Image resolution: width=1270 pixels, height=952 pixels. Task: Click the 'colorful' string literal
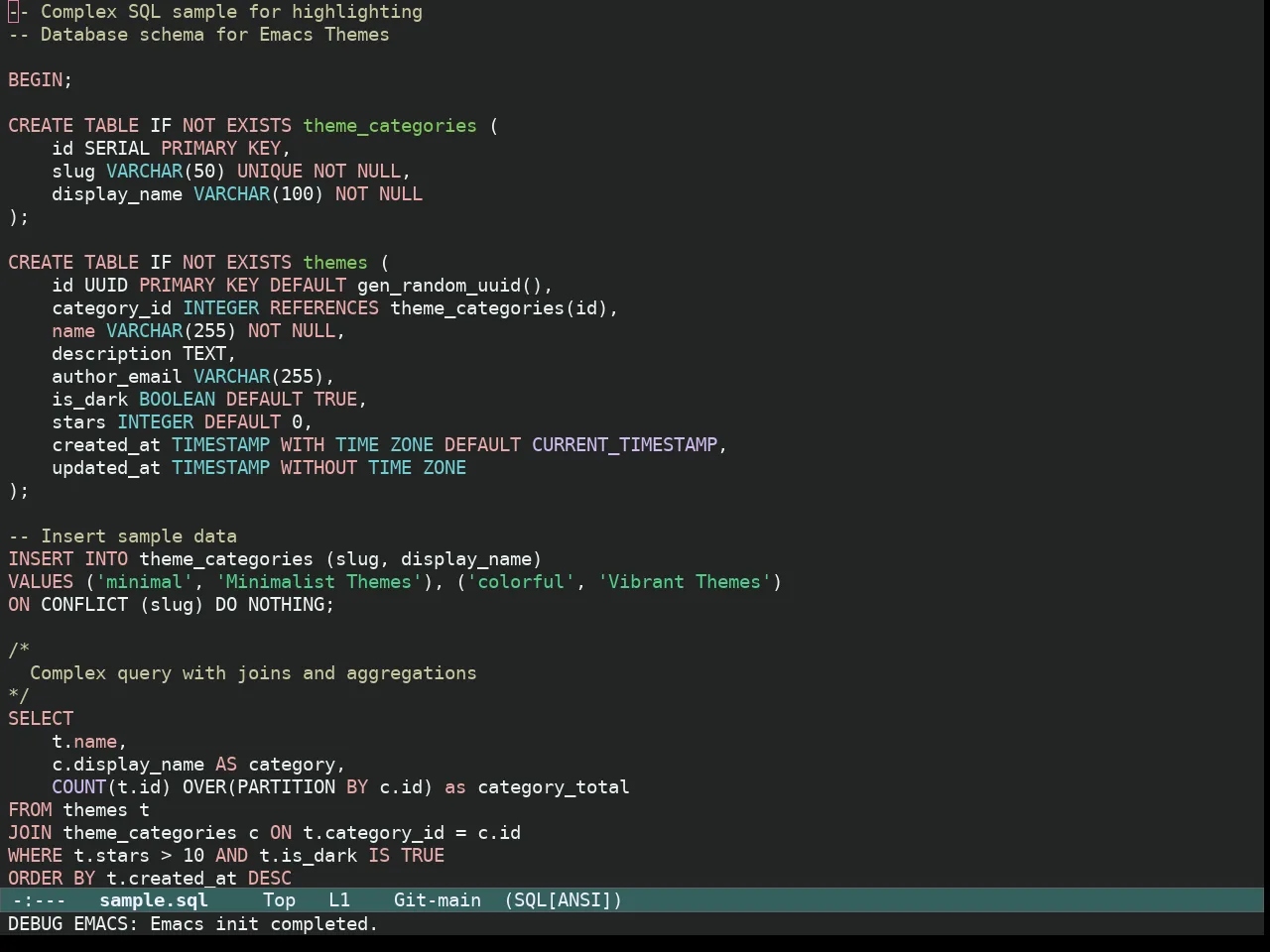point(521,582)
